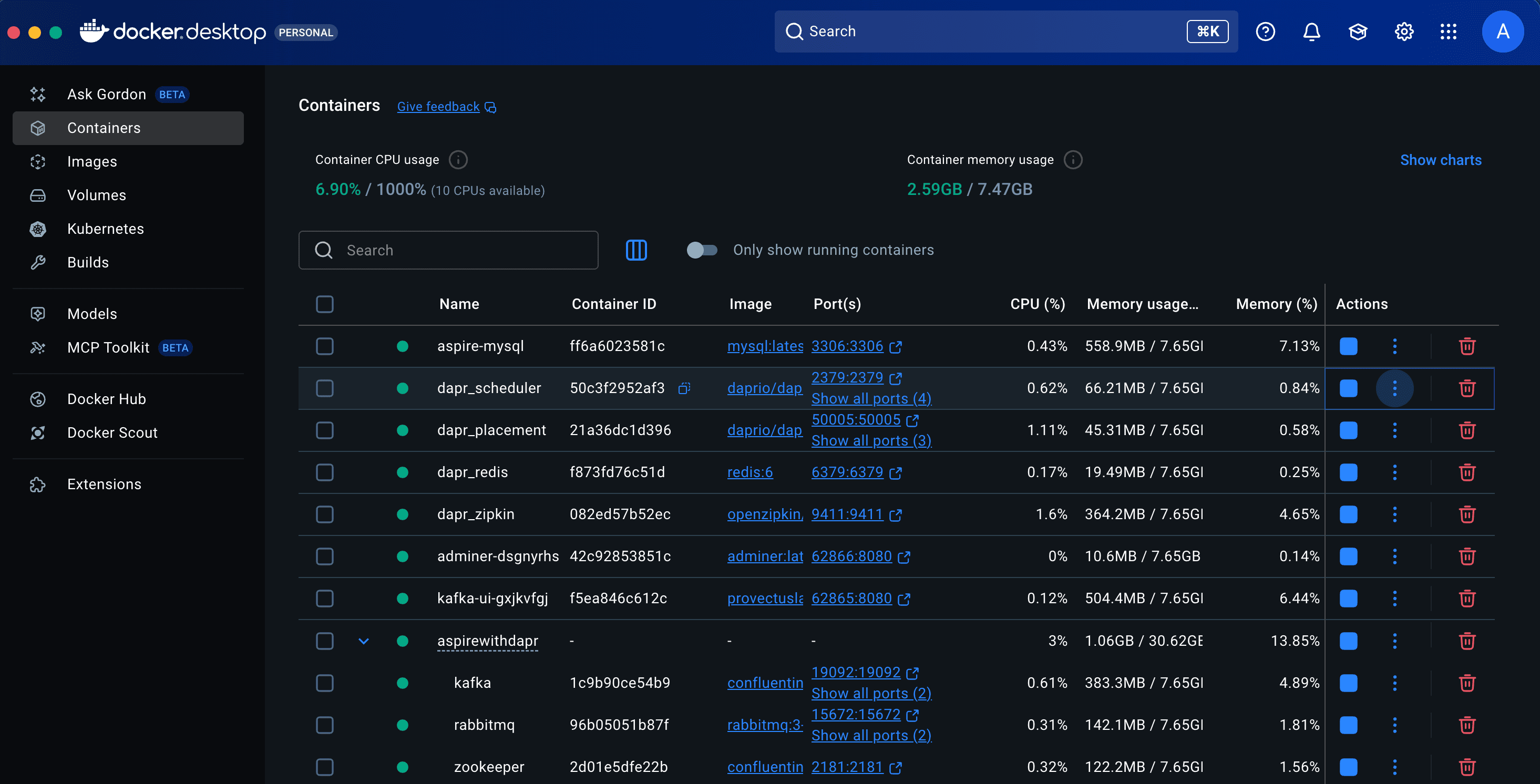
Task: Check the select-all containers checkbox
Action: (325, 304)
